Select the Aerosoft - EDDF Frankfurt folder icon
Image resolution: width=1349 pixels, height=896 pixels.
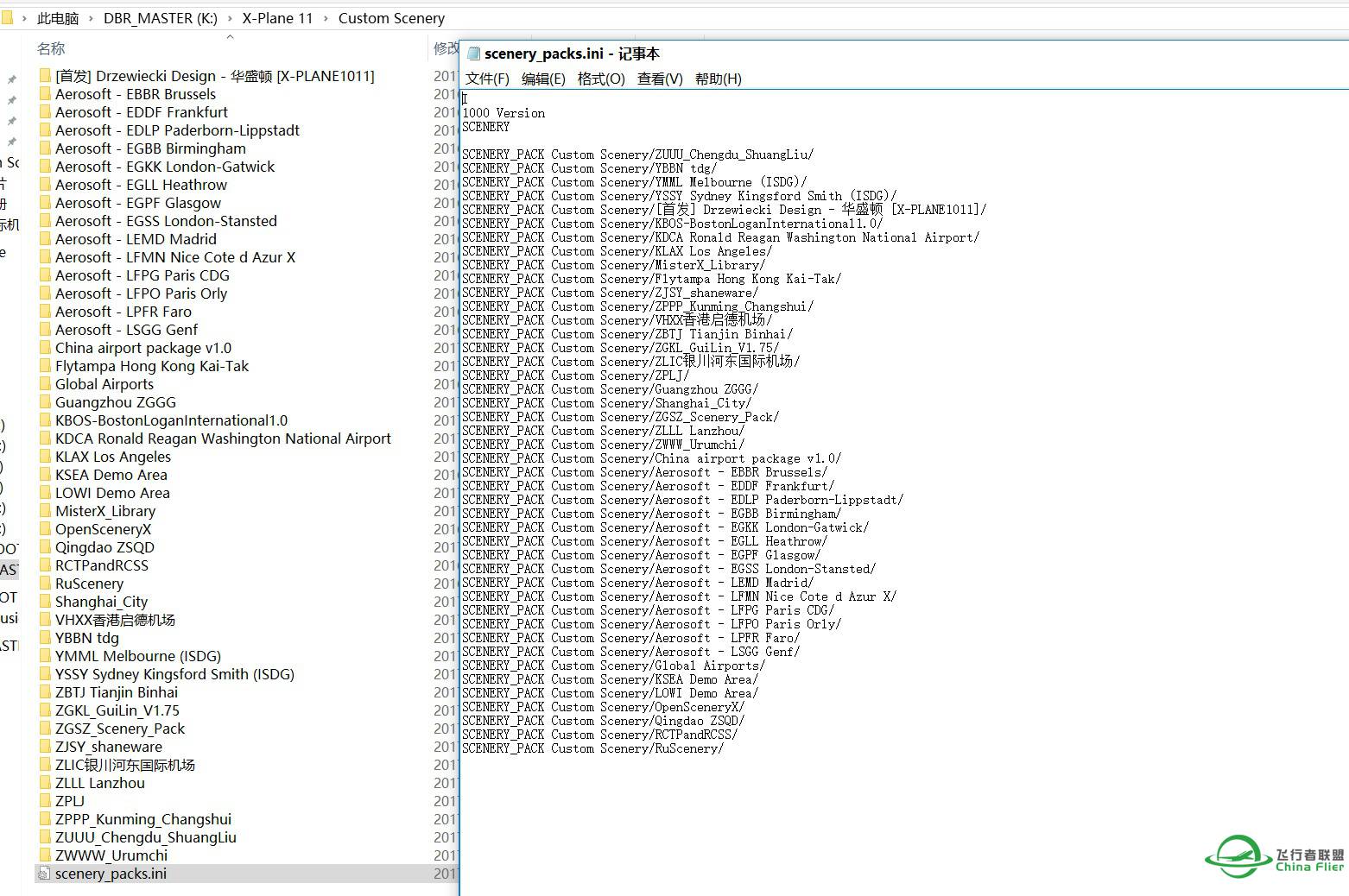(x=45, y=112)
